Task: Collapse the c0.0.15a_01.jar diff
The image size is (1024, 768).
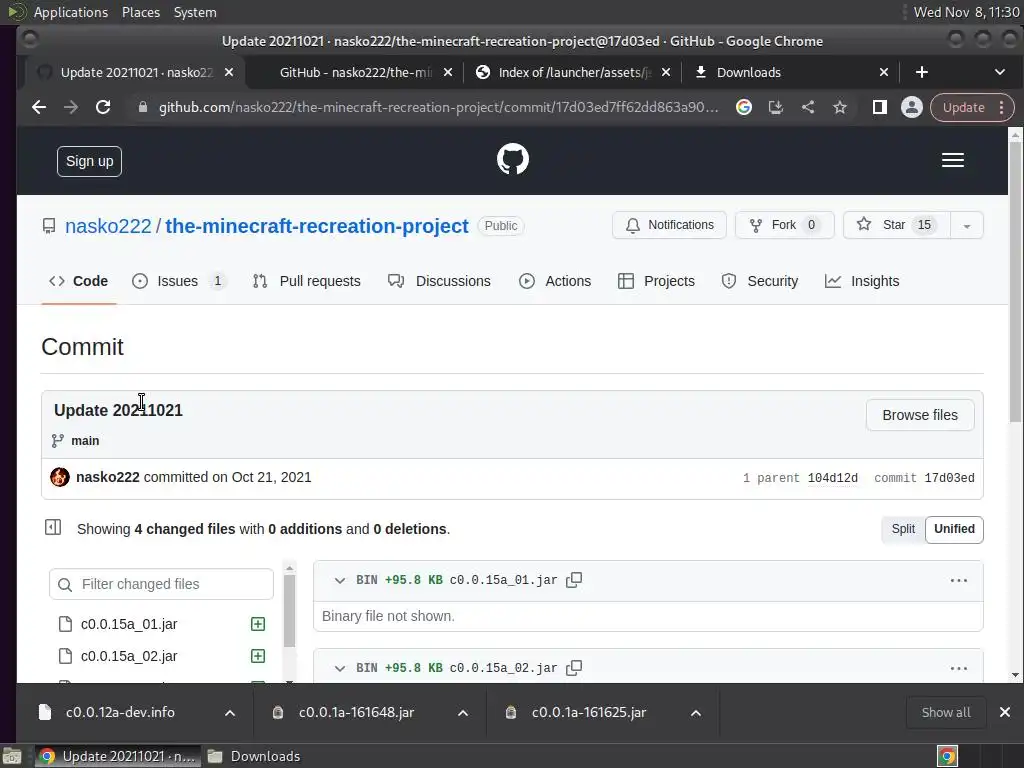Action: (340, 581)
